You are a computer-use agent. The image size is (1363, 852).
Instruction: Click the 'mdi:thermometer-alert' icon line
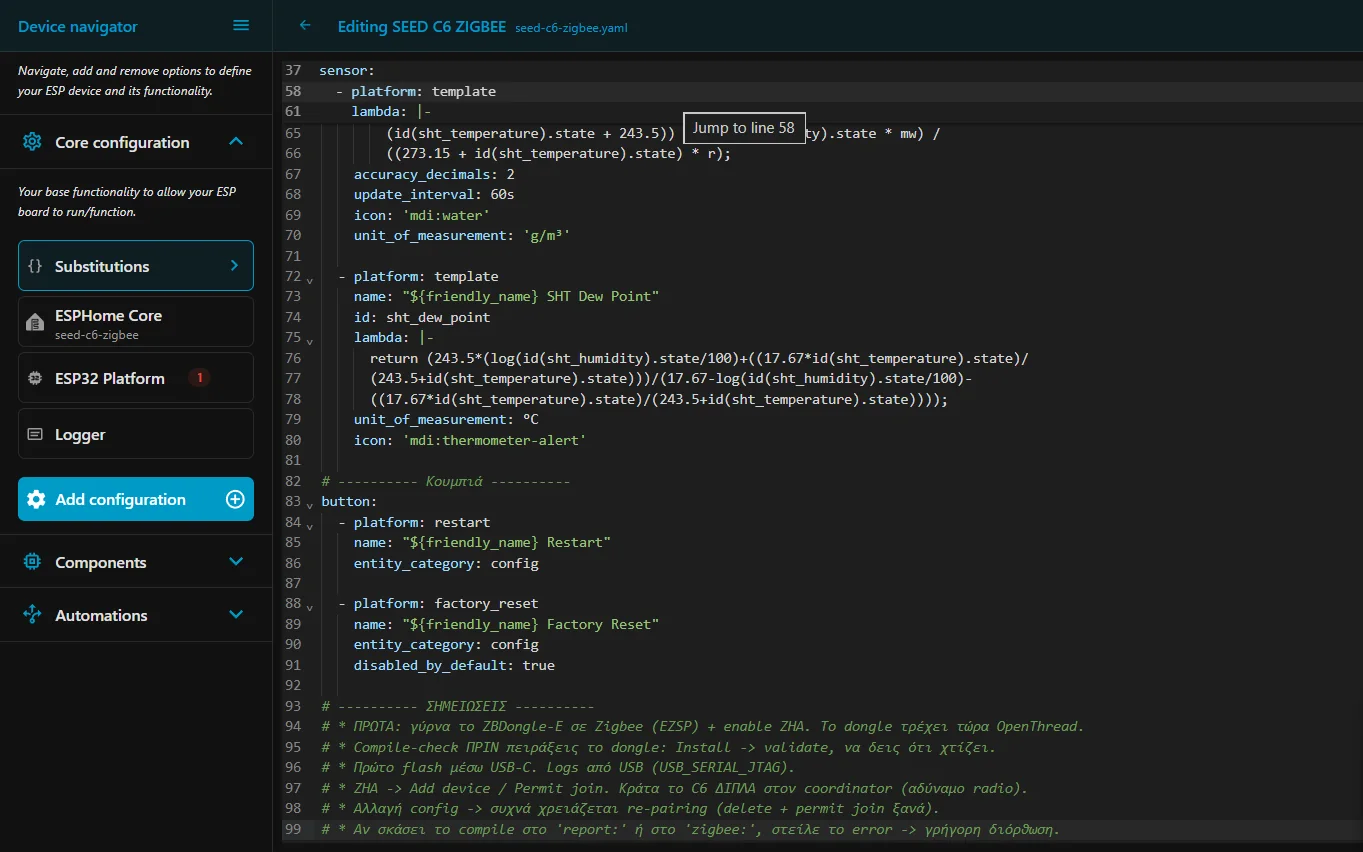(x=470, y=440)
